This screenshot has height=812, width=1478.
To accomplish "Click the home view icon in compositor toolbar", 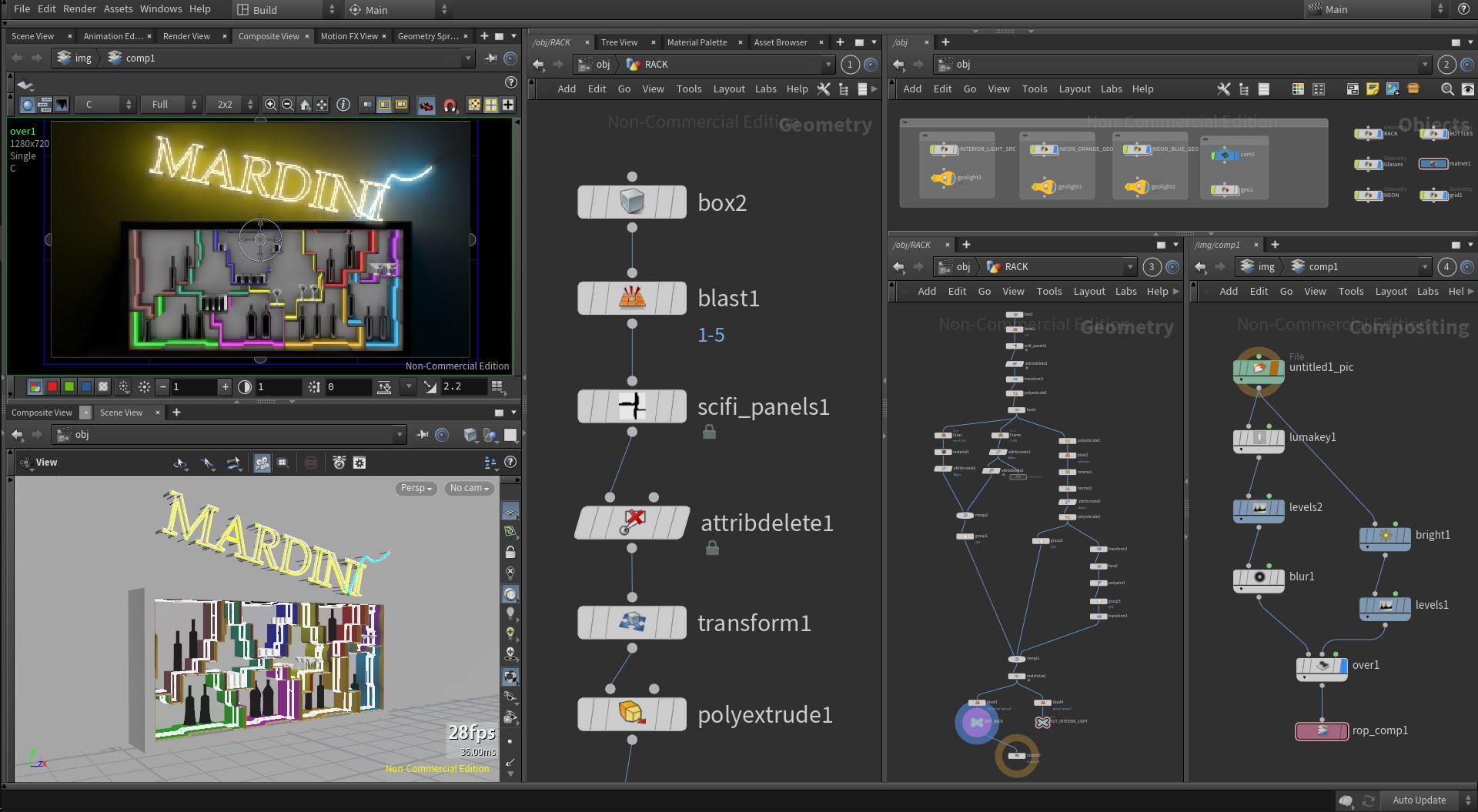I will pyautogui.click(x=305, y=105).
